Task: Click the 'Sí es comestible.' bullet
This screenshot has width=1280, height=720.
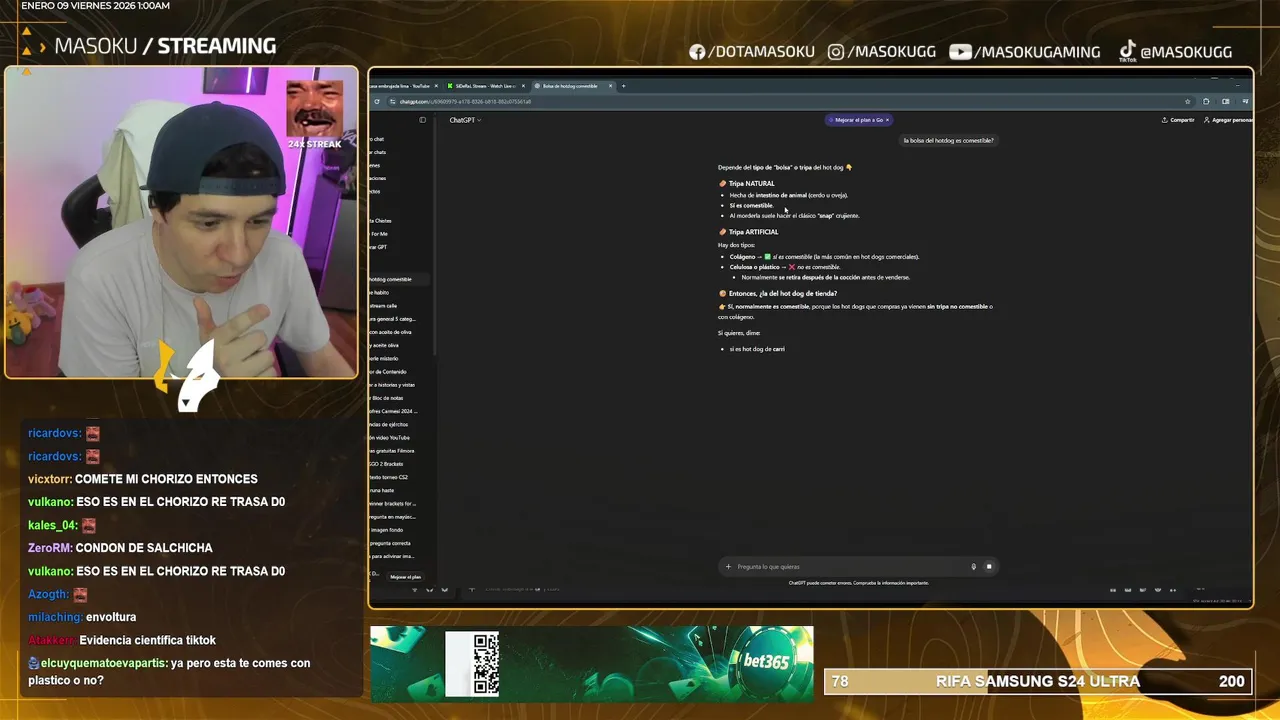Action: [x=751, y=206]
